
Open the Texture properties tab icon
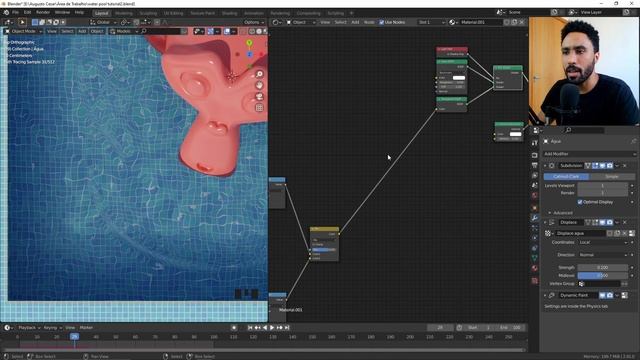coord(535,281)
